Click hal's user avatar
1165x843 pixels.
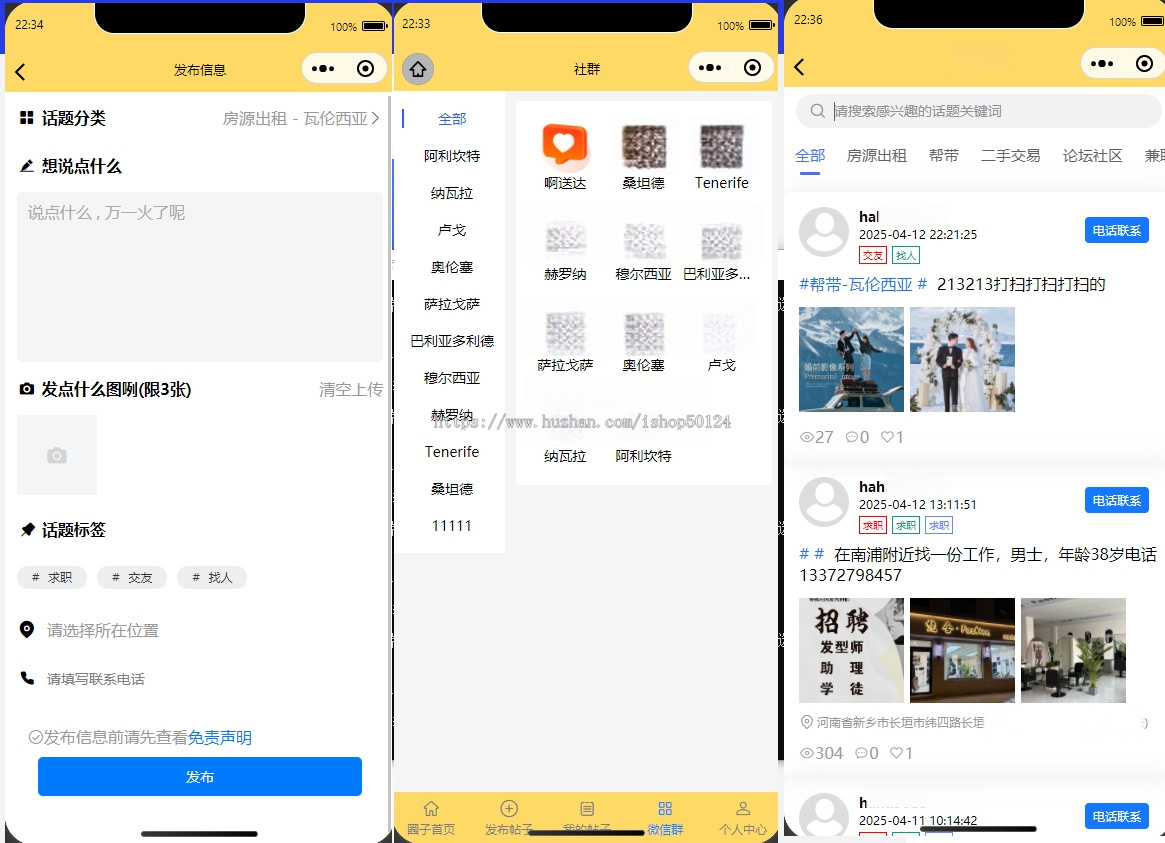coord(823,232)
